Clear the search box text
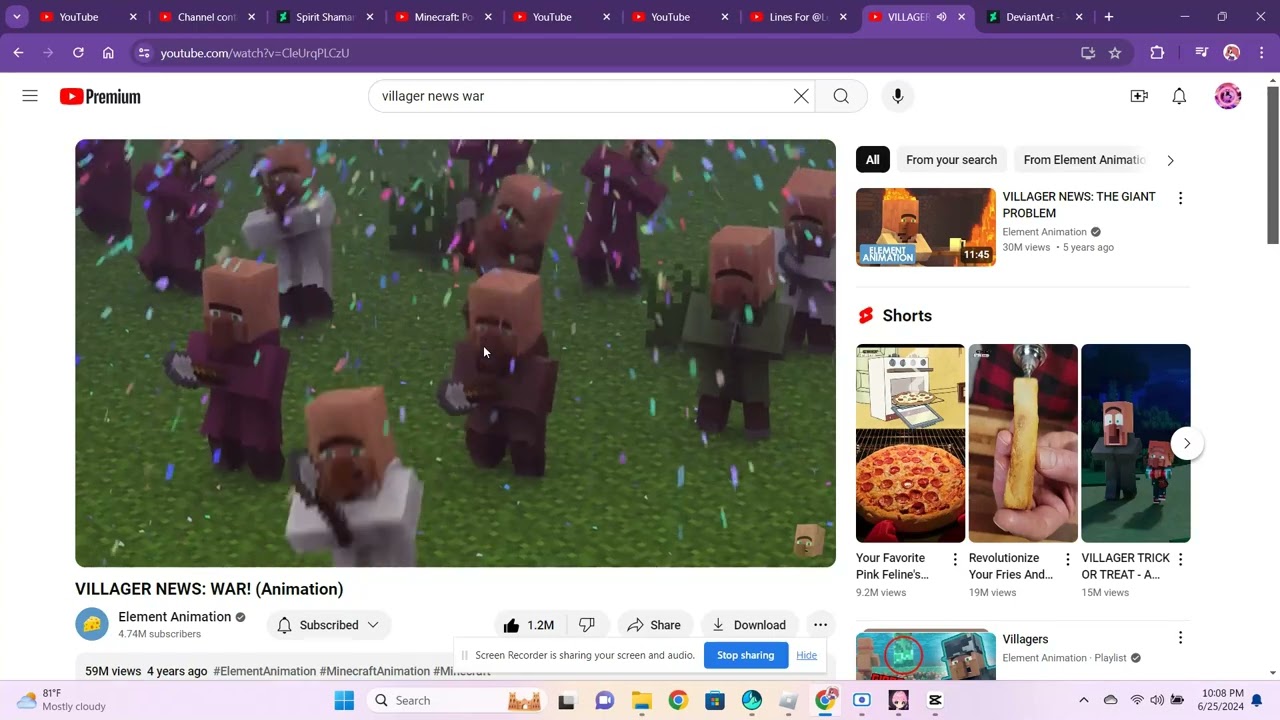The height and width of the screenshot is (720, 1280). (x=801, y=96)
